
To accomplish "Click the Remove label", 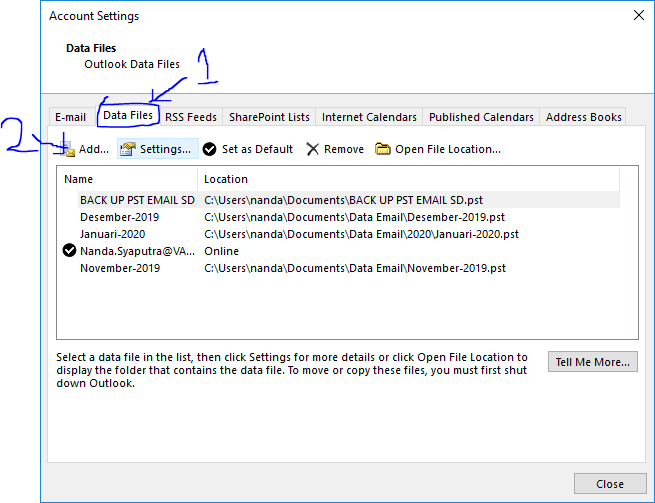I will tap(344, 149).
